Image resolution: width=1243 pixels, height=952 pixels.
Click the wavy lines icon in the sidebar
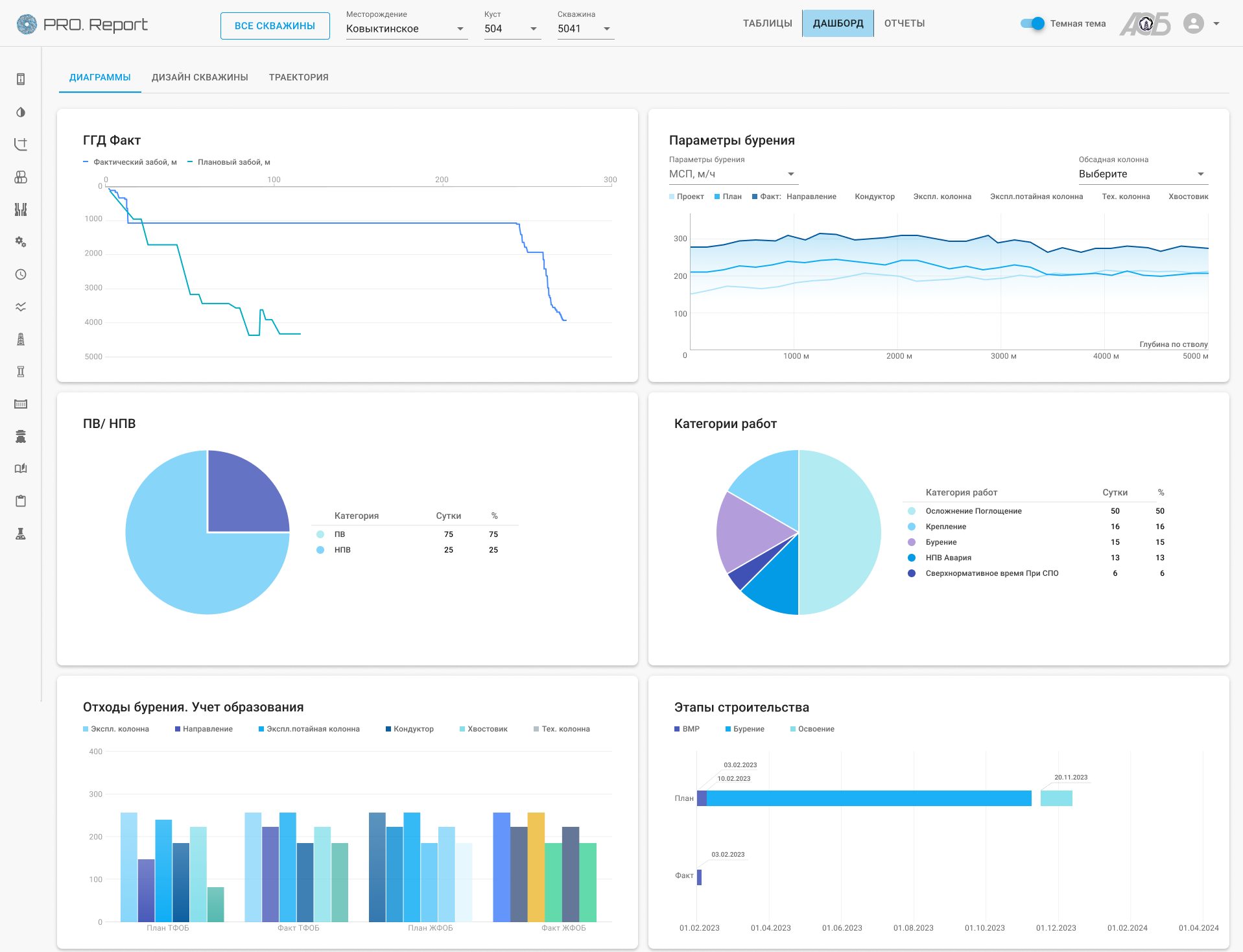pos(21,307)
